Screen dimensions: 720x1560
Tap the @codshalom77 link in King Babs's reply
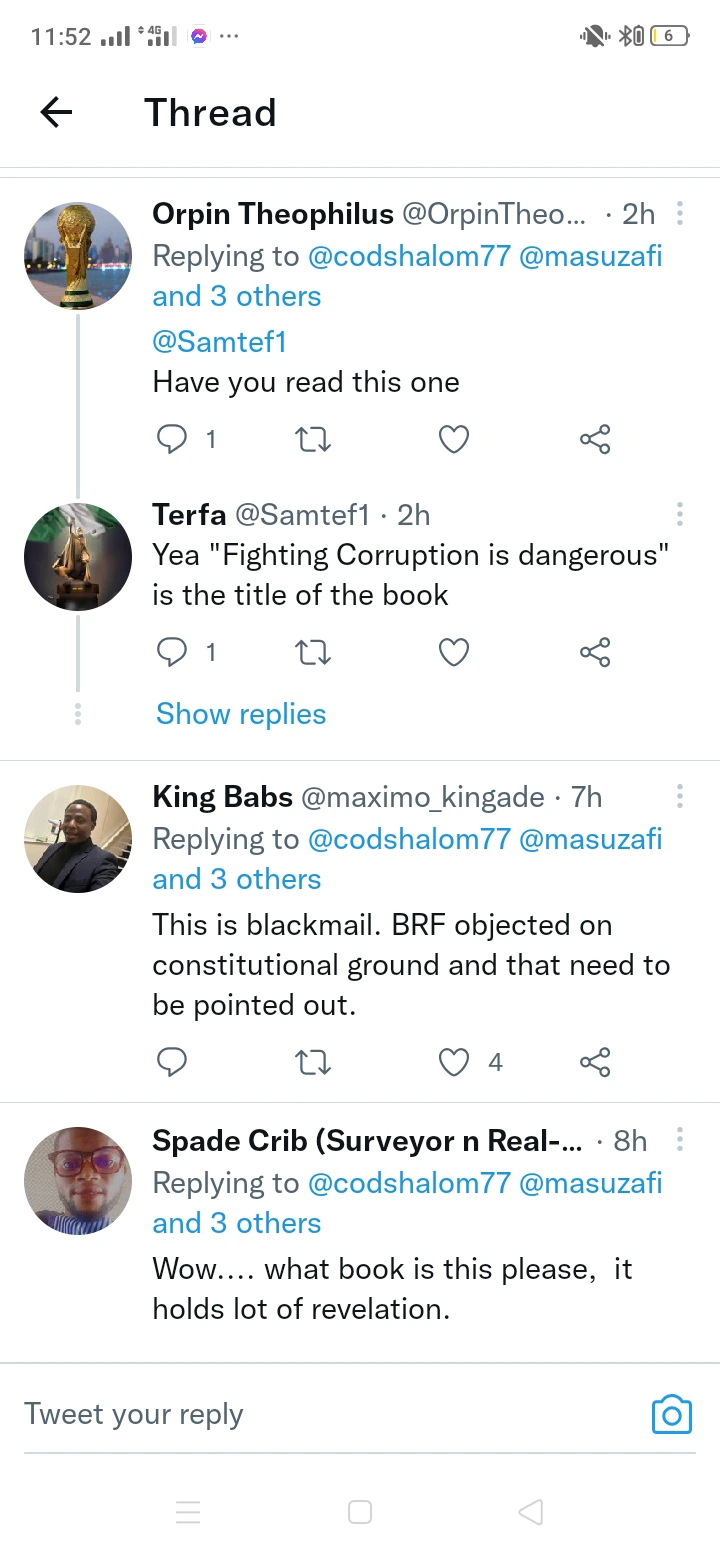[409, 839]
